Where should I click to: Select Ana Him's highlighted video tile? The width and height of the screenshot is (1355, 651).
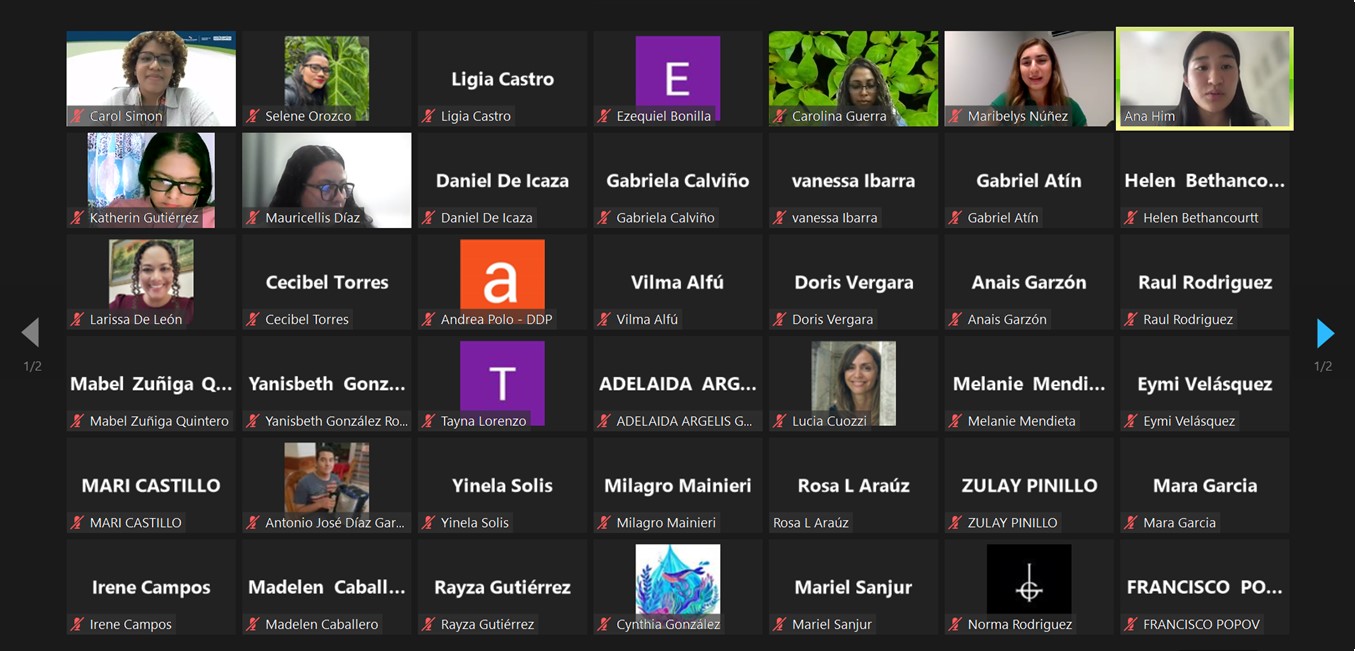(x=1205, y=78)
